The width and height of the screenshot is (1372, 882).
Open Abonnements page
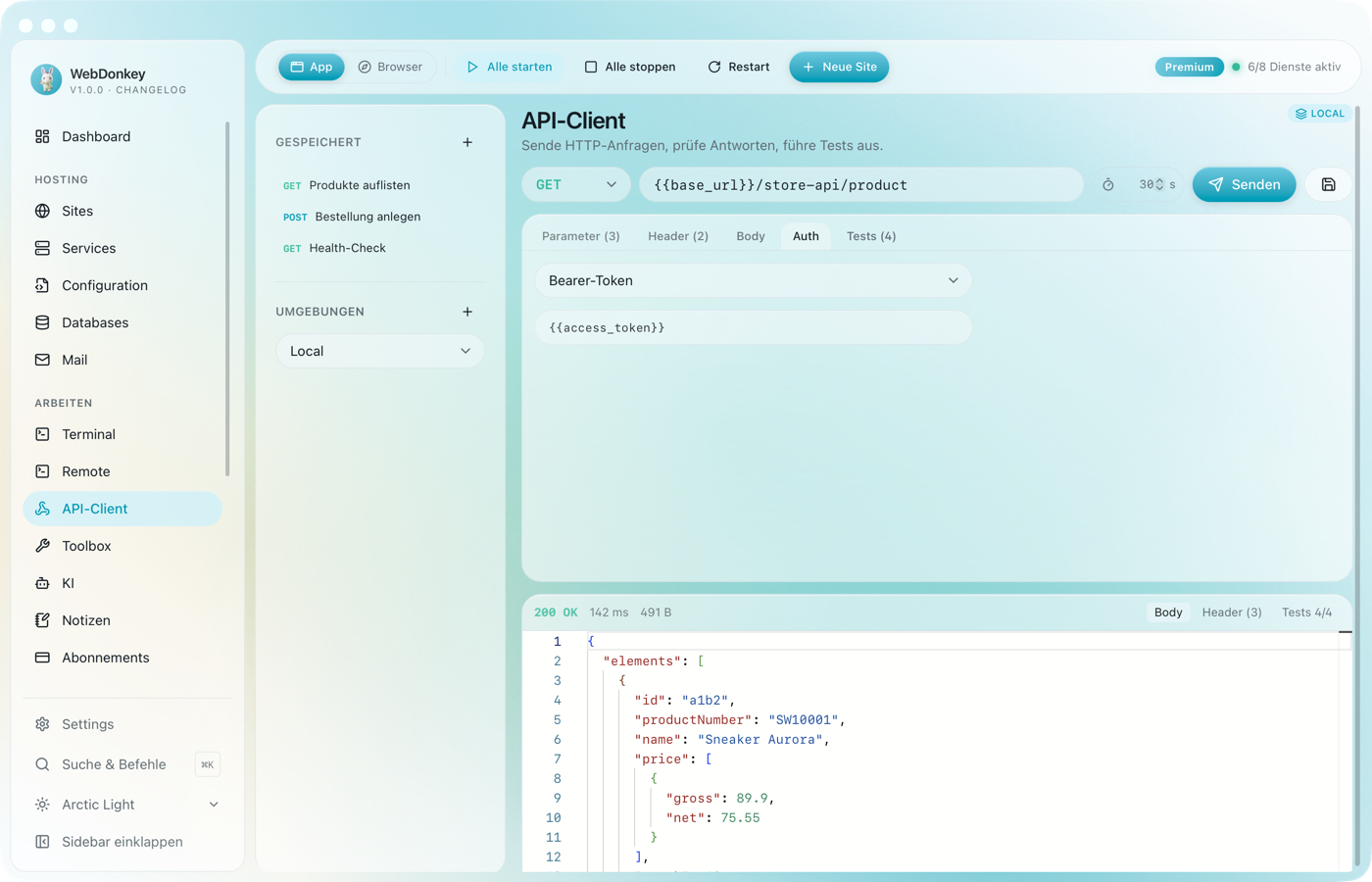[x=122, y=658]
